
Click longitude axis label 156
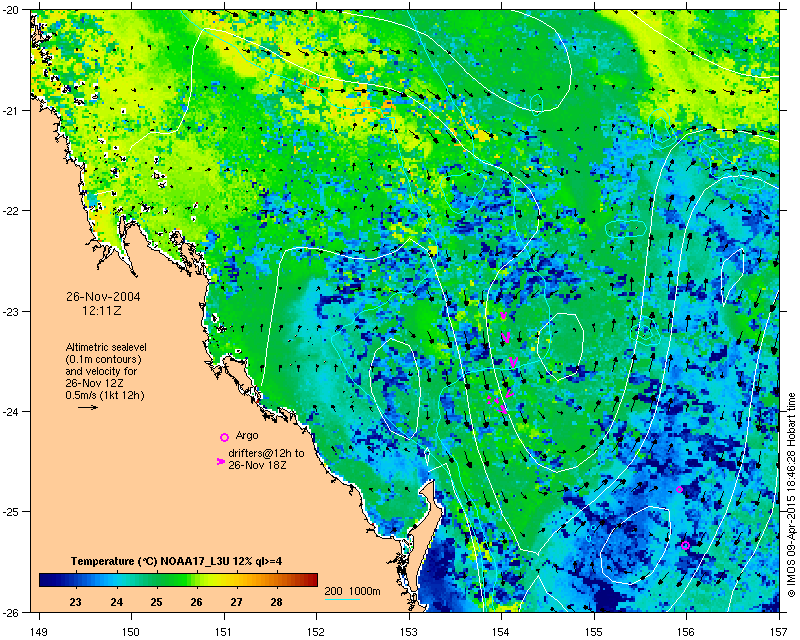point(686,632)
